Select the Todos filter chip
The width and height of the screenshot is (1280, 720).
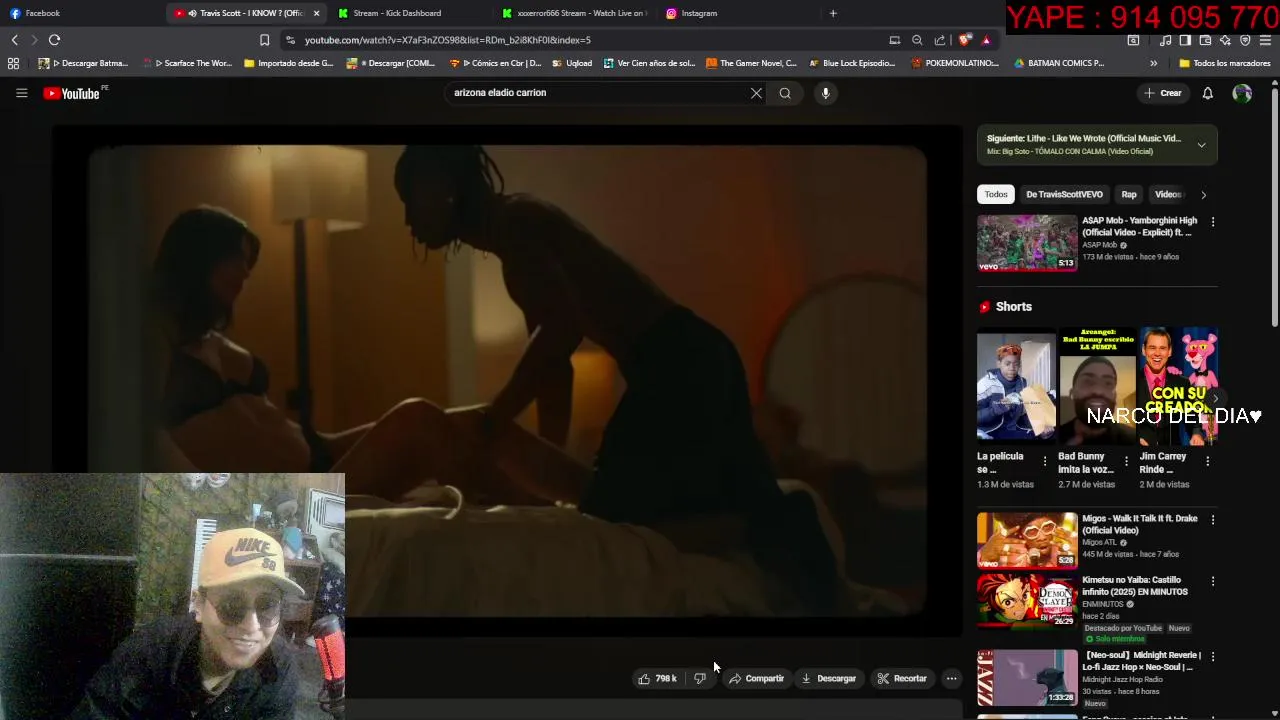click(x=996, y=194)
